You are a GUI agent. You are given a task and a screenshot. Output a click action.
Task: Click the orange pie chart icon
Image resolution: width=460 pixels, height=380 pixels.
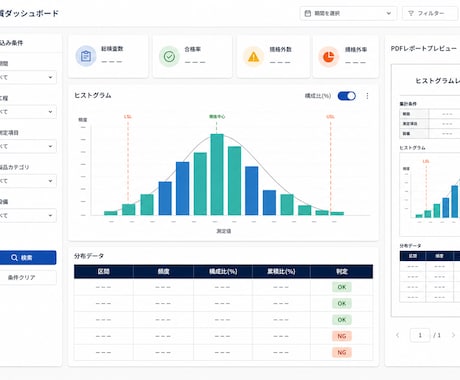coord(329,57)
